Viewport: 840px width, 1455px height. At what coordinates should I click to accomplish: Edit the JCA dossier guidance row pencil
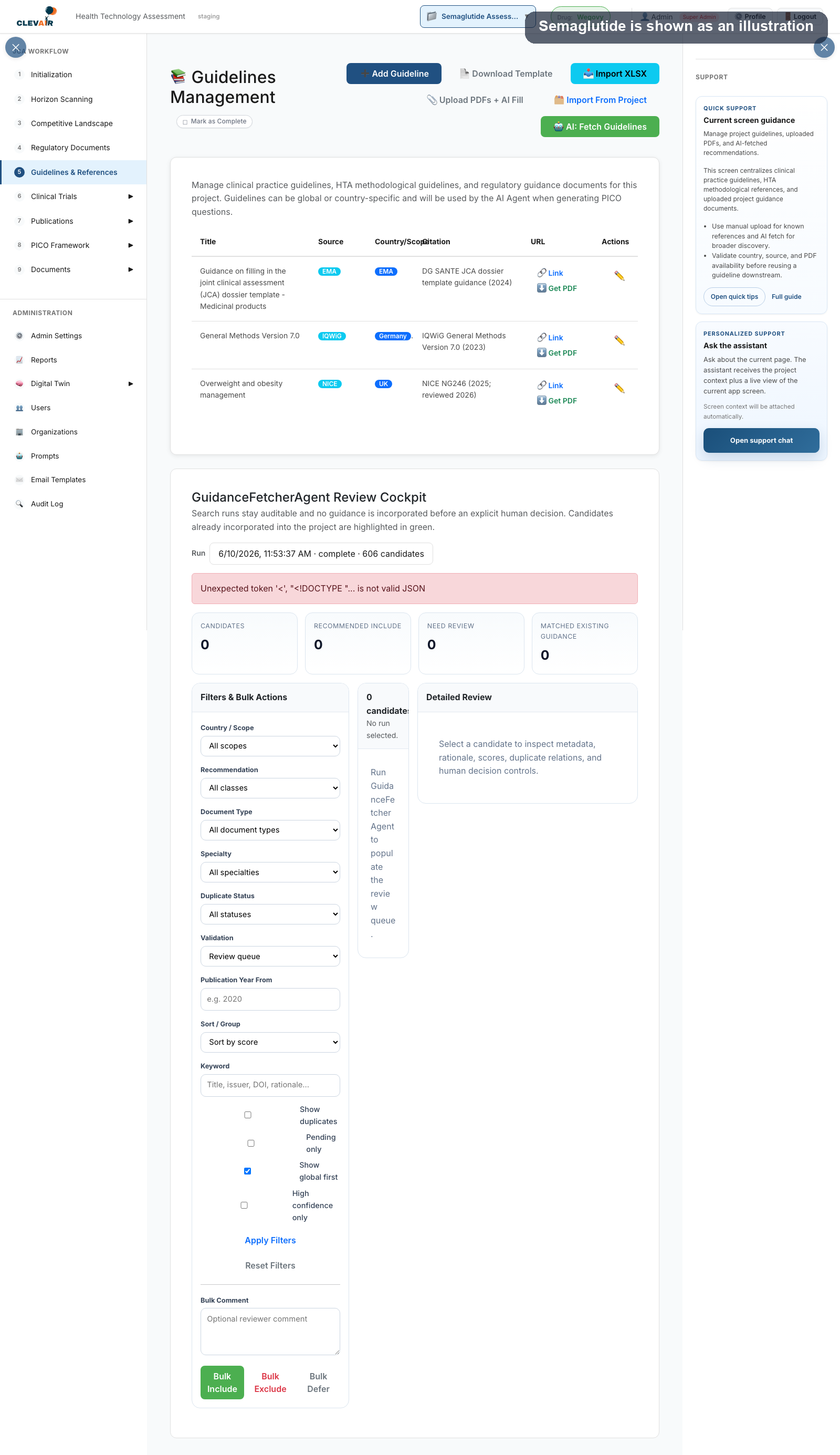[x=619, y=276]
